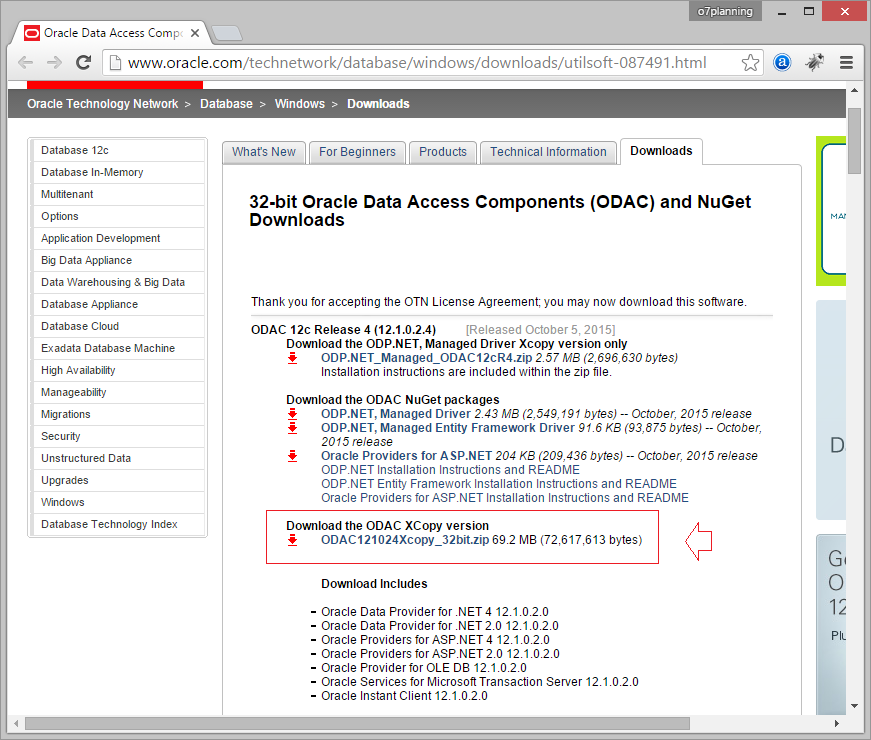Click download arrow beside ODAC121024Xcopy_32bit.zip
This screenshot has width=871, height=740.
pyautogui.click(x=293, y=540)
